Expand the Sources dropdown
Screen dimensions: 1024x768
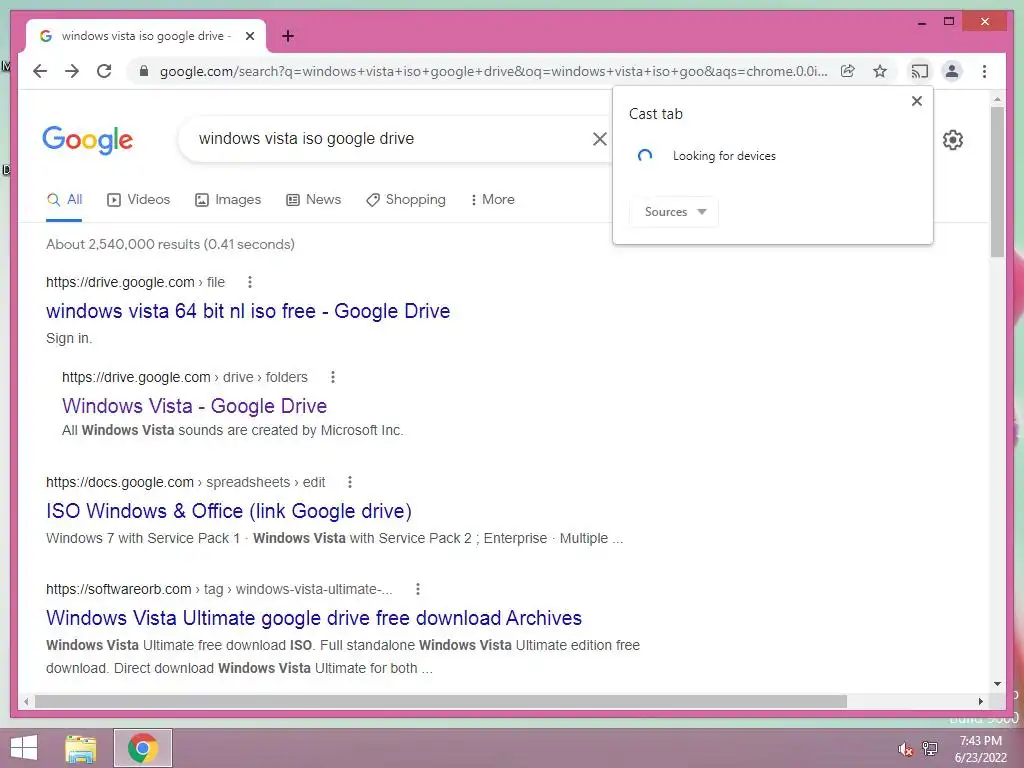(674, 212)
